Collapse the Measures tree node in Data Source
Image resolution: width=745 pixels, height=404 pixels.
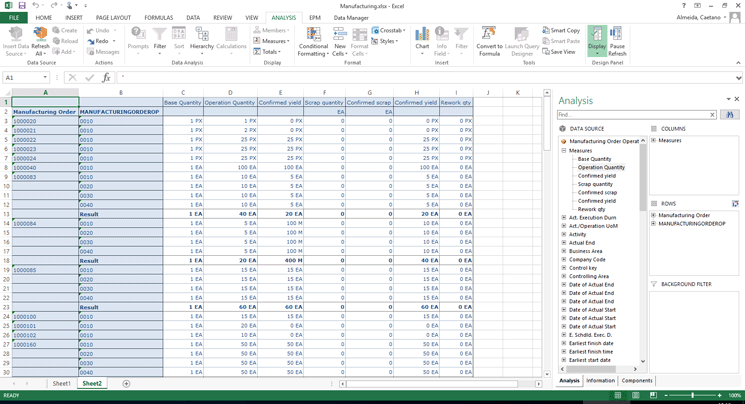(564, 150)
